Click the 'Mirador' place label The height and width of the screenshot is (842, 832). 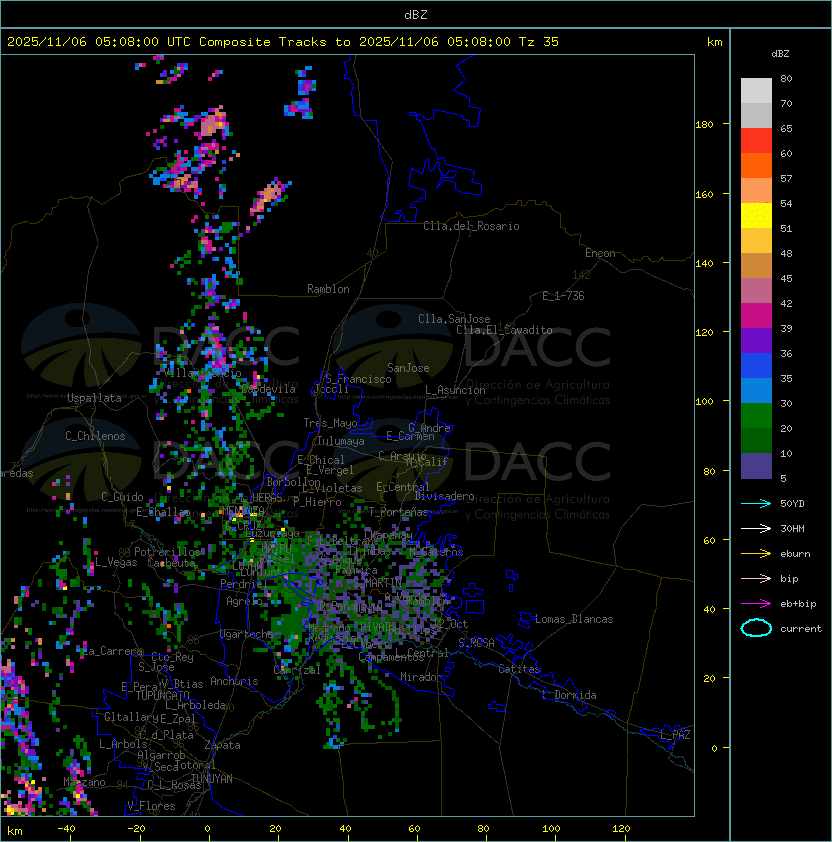click(422, 677)
